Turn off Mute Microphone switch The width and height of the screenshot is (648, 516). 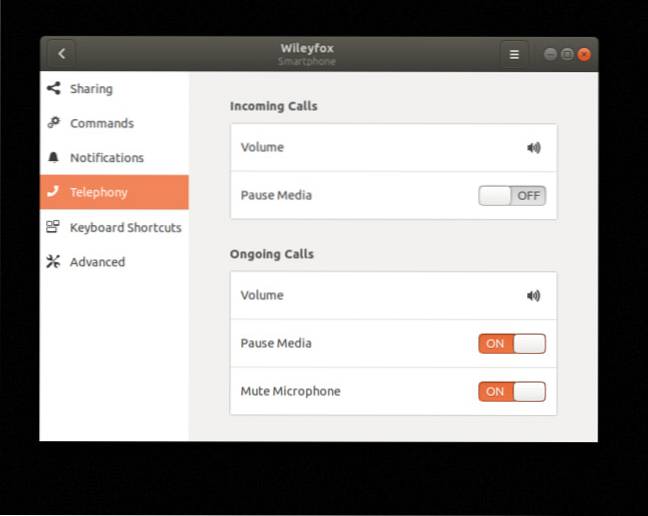tap(512, 392)
